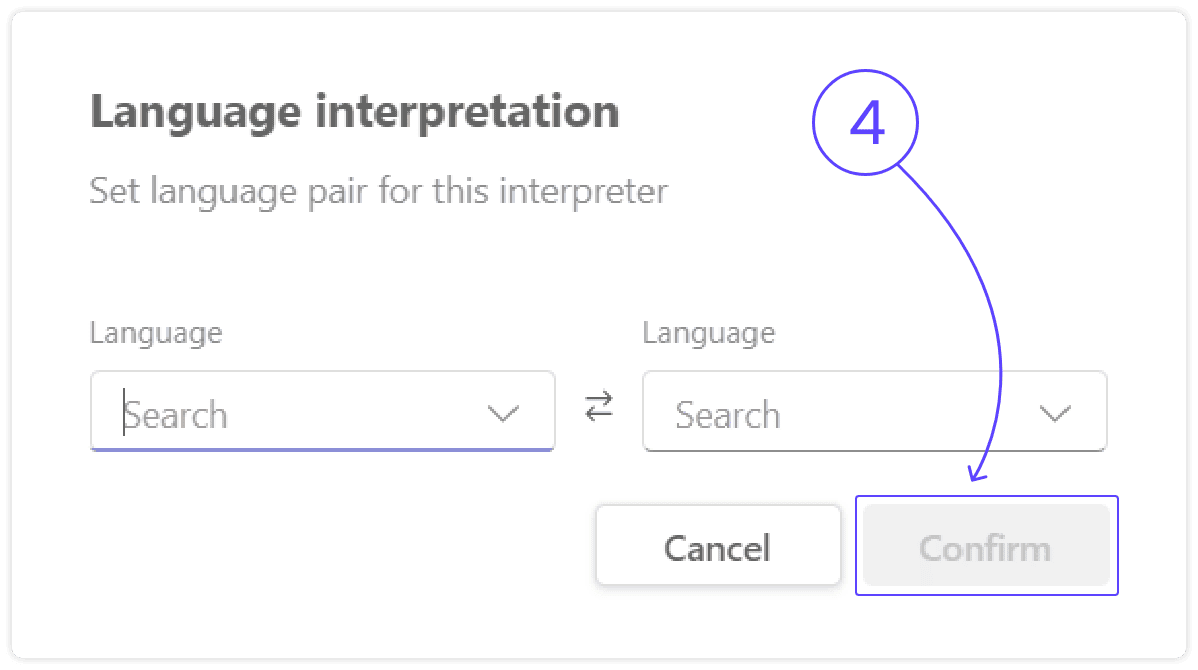1198x670 pixels.
Task: Click the subtitle about setting language pair
Action: (x=378, y=190)
